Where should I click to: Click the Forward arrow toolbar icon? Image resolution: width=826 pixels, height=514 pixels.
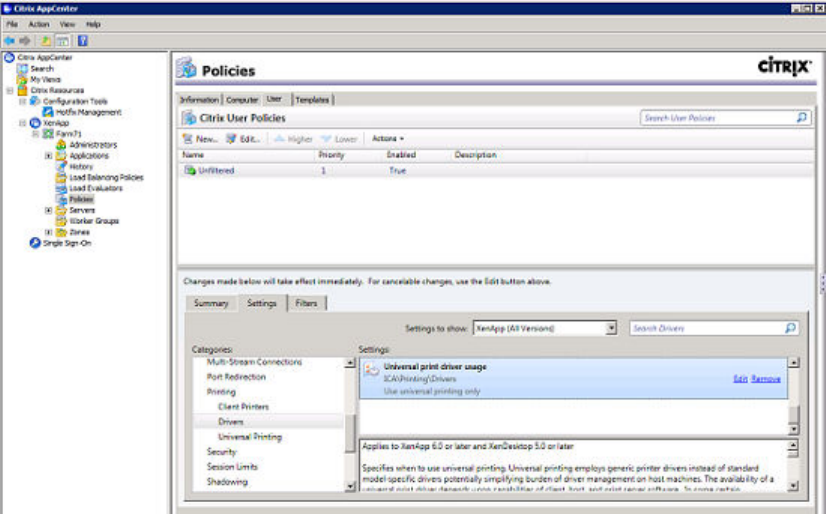(x=25, y=41)
